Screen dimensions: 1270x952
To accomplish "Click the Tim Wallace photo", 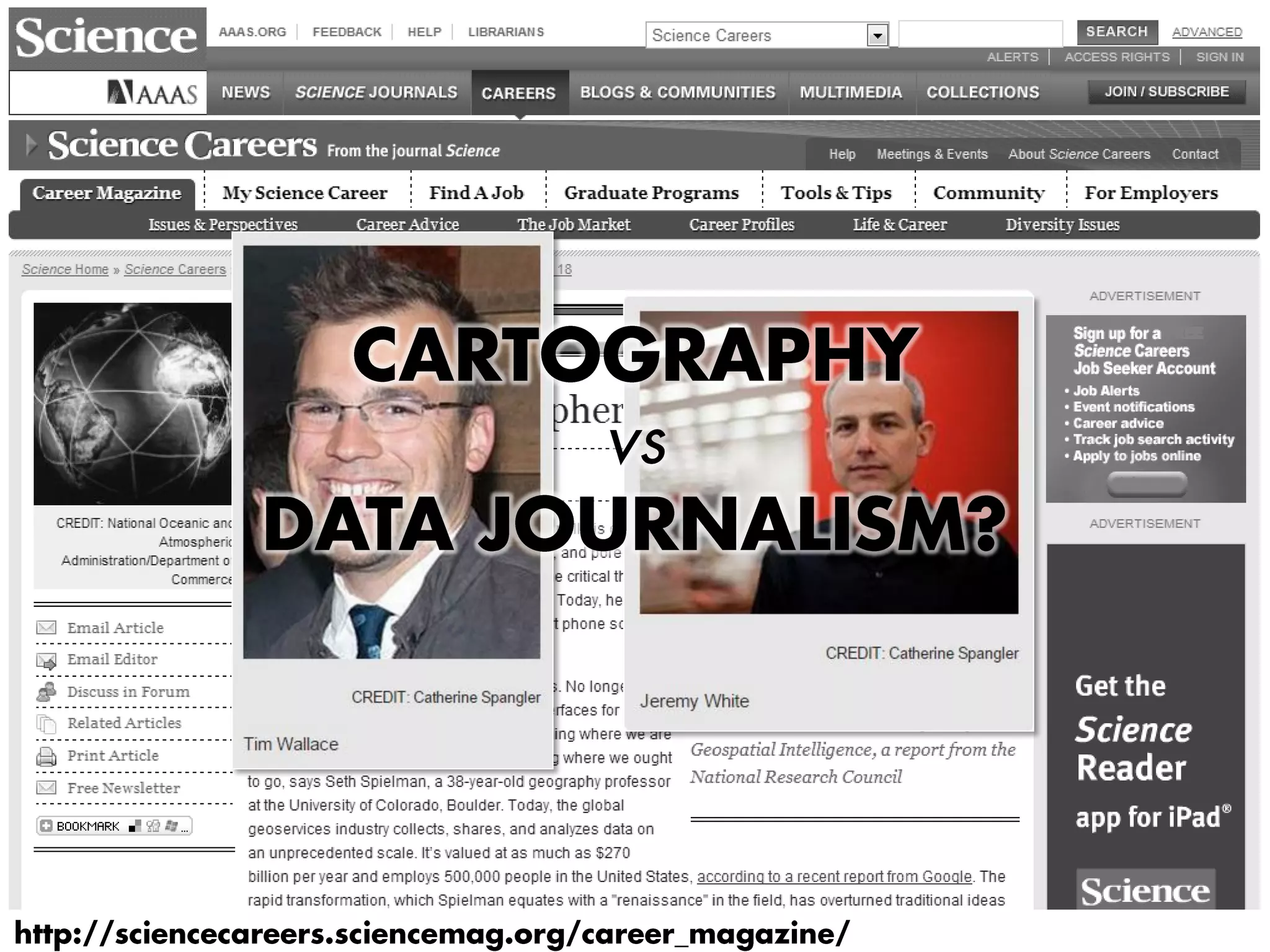I will tap(391, 452).
